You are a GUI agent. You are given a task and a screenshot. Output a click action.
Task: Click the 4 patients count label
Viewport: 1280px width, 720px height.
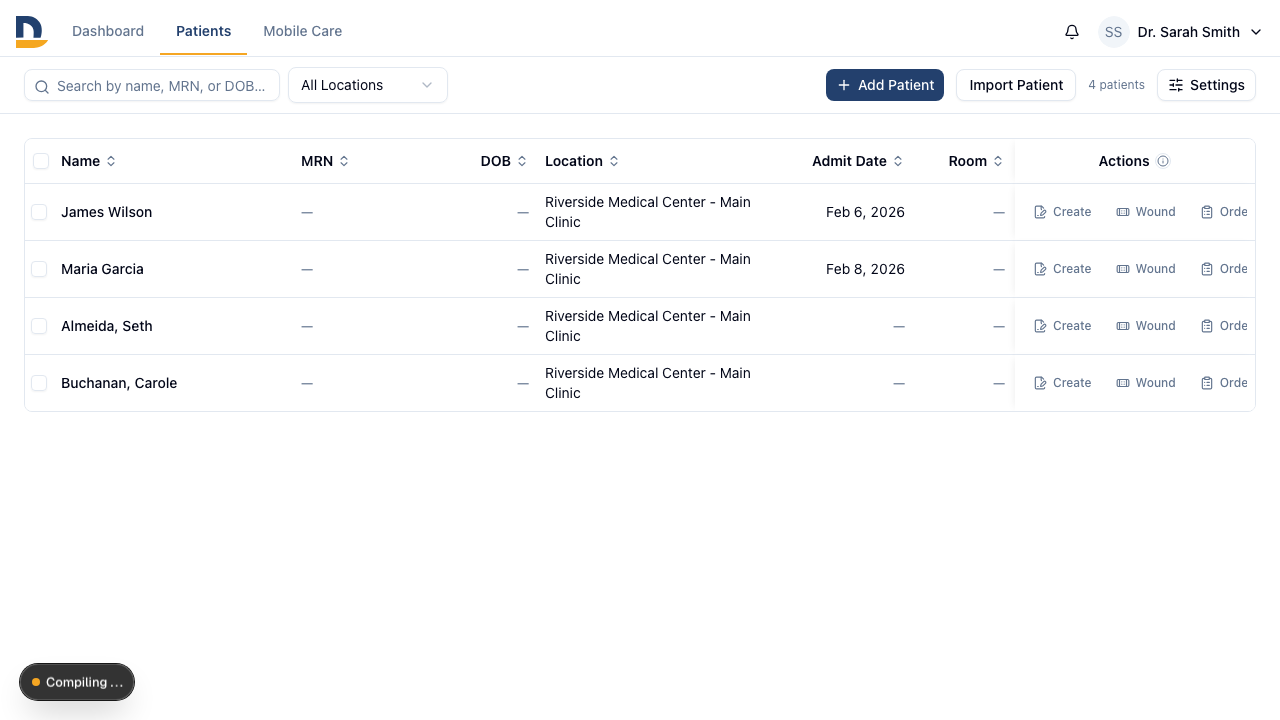click(x=1116, y=85)
